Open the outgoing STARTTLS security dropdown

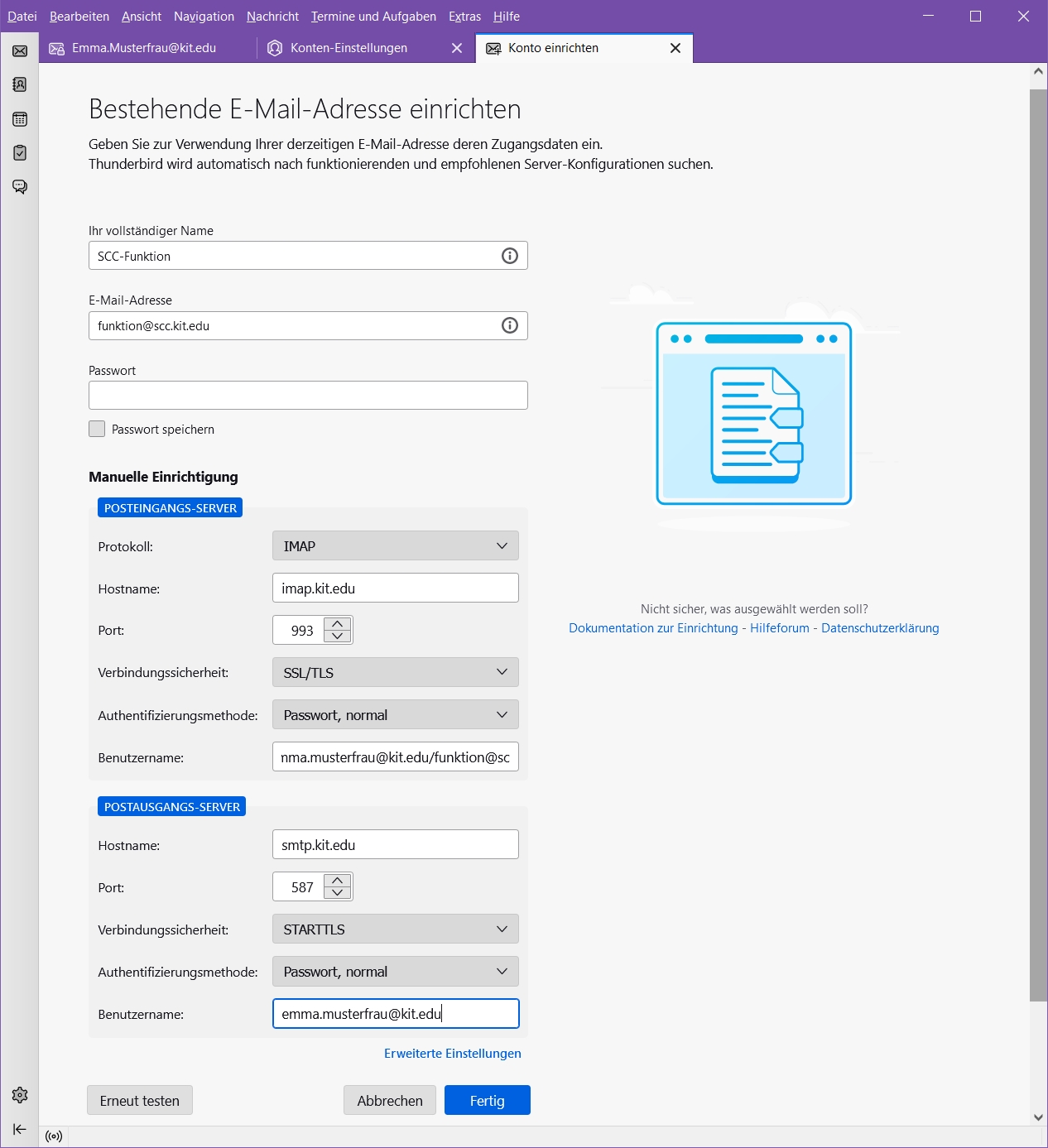(x=395, y=929)
